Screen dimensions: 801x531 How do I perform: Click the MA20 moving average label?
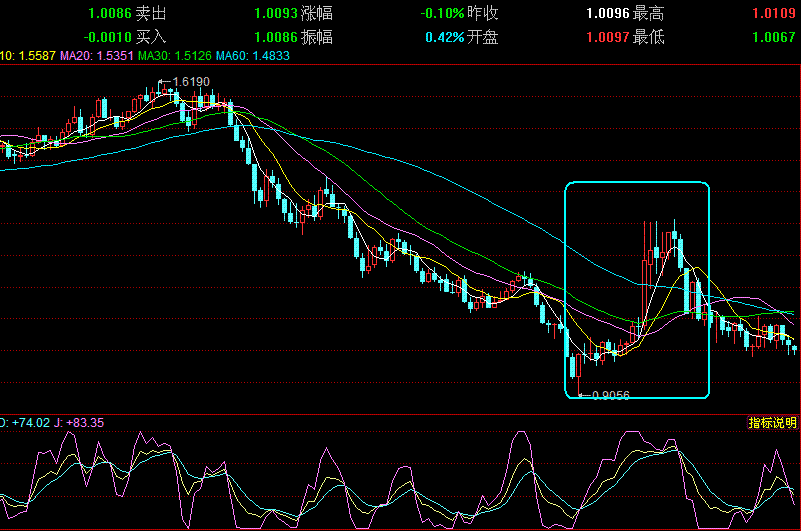(97, 56)
